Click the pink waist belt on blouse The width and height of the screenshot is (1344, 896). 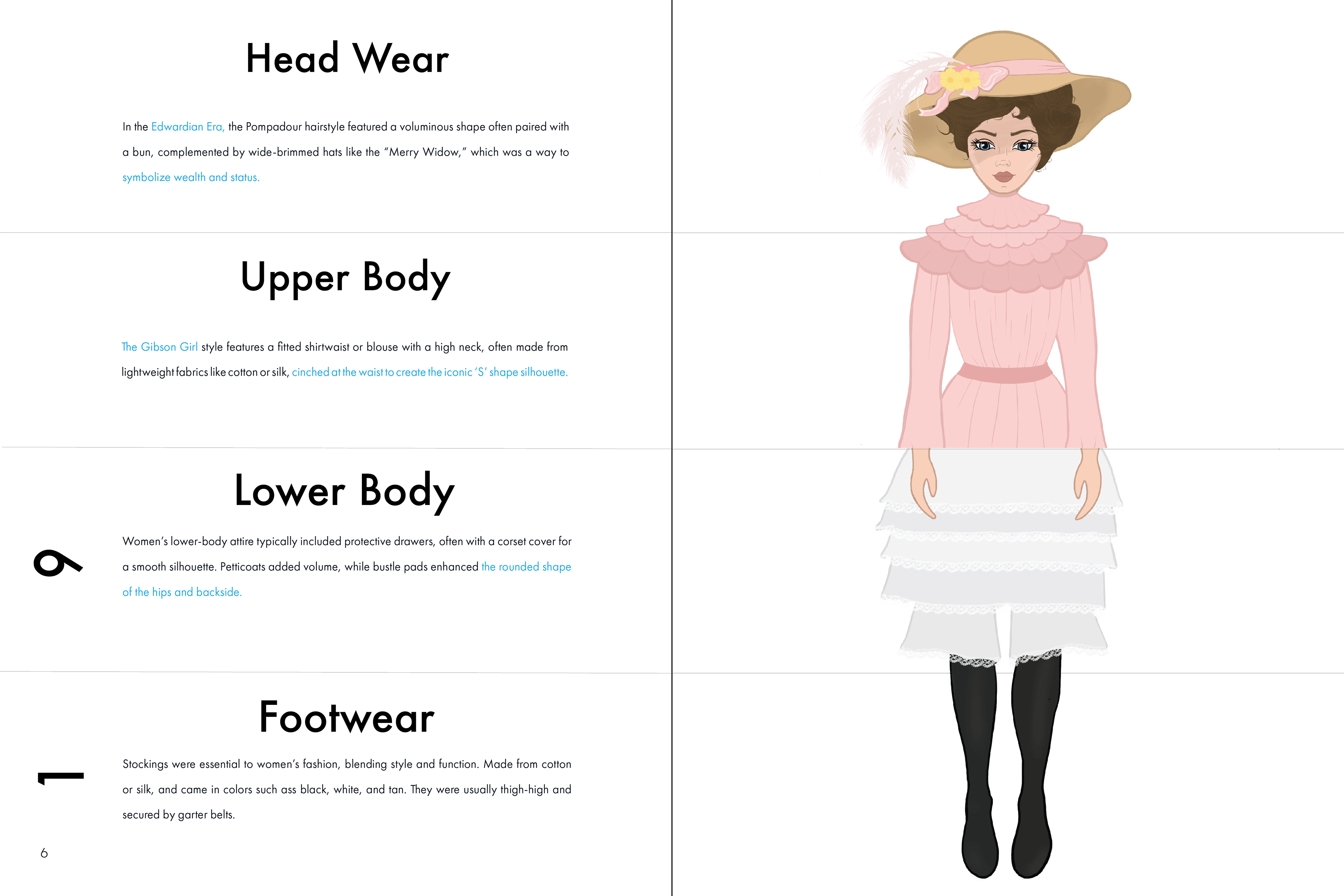[x=1004, y=372]
